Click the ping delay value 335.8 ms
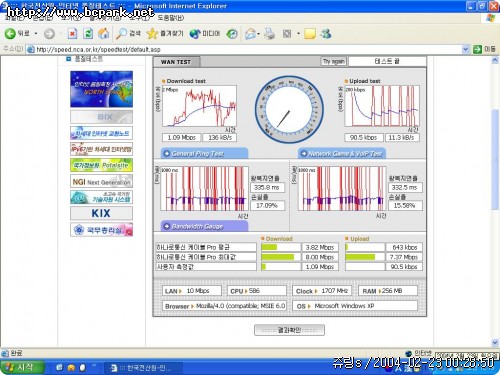This screenshot has height=375, width=500. [x=267, y=187]
